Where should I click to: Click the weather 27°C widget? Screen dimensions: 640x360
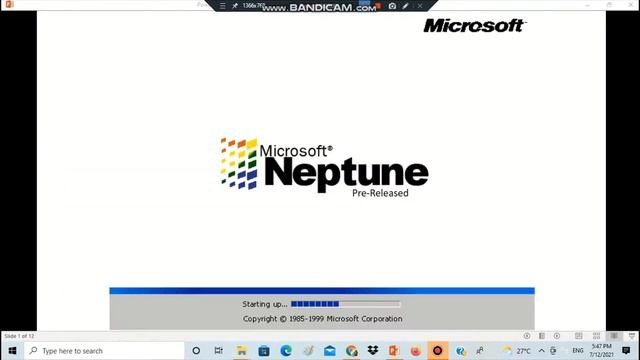(x=517, y=351)
